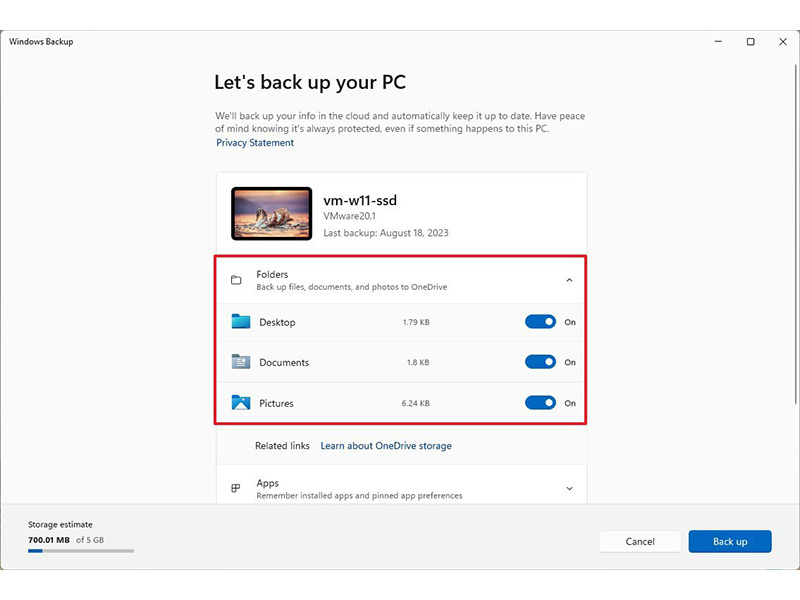
Task: Click the Apps section icon
Action: 236,488
